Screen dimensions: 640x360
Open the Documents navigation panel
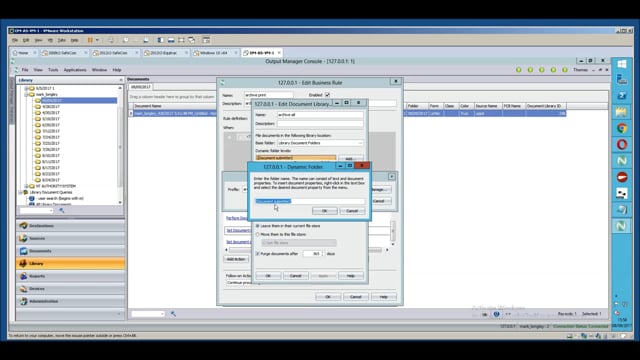[x=70, y=251]
